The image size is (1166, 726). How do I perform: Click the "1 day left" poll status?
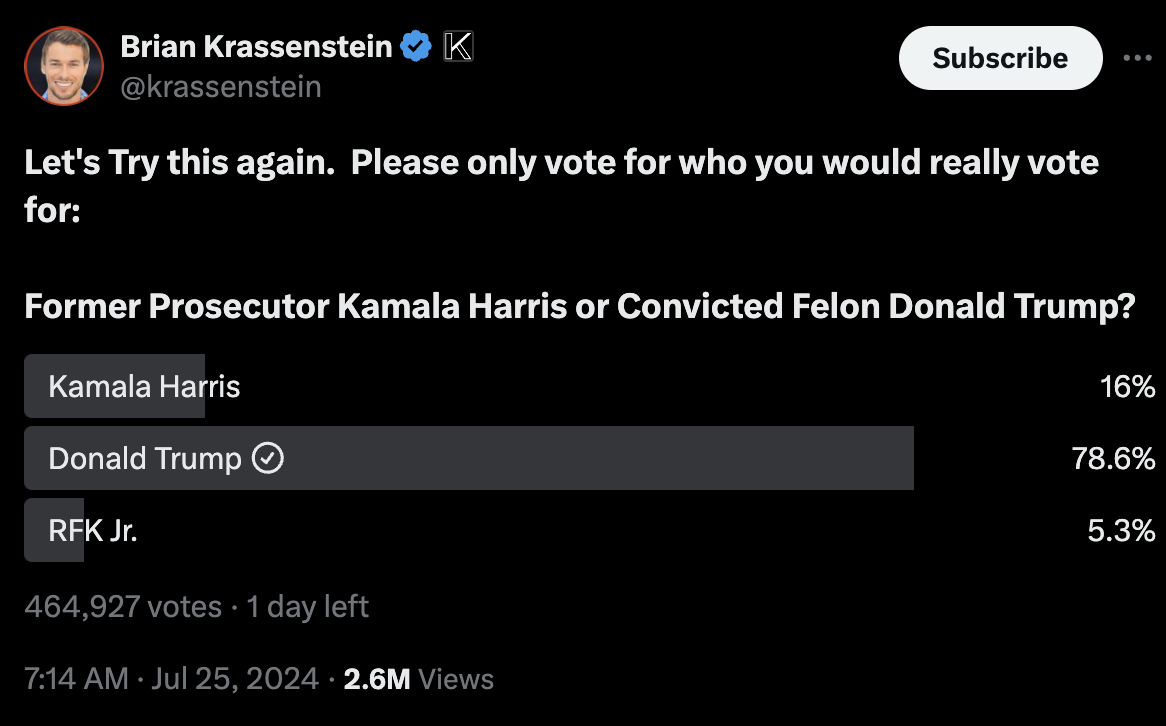[x=307, y=606]
